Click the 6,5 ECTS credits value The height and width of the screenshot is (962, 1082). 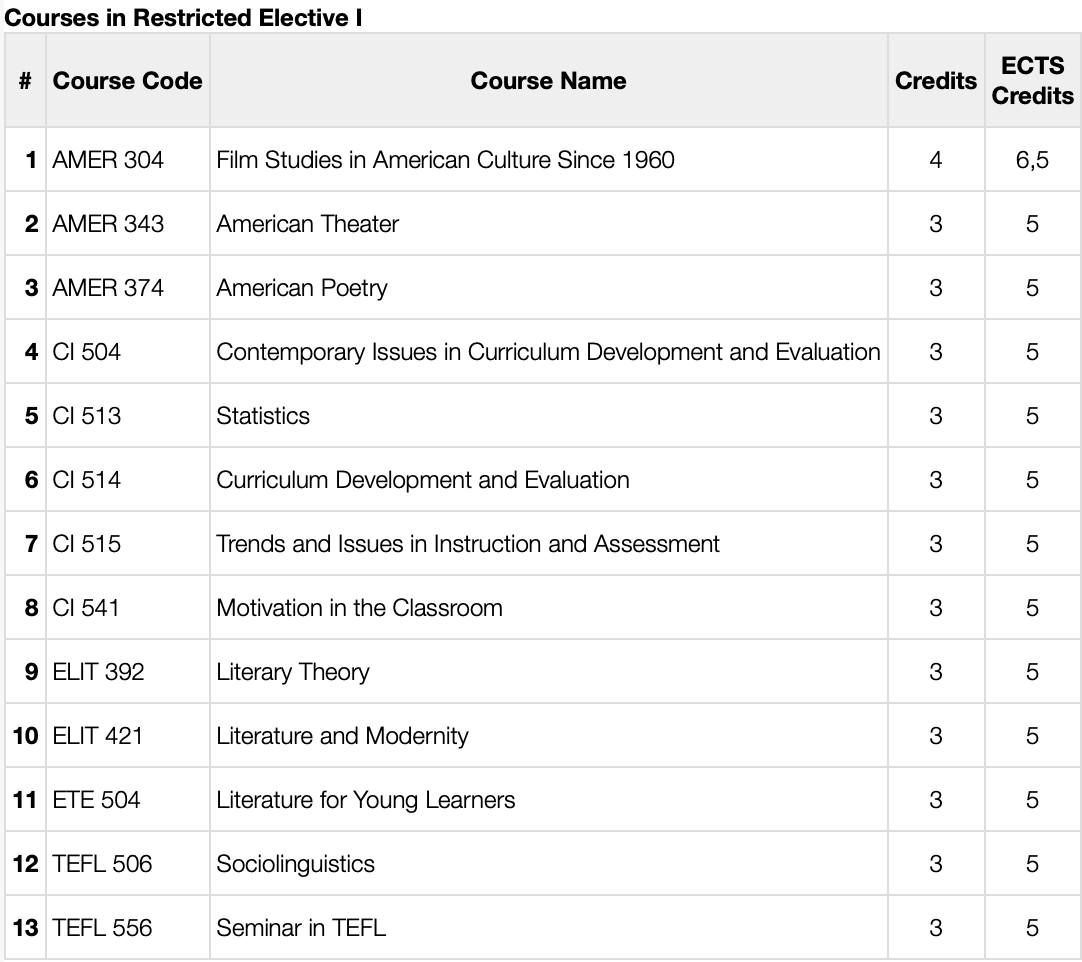[x=1032, y=159]
